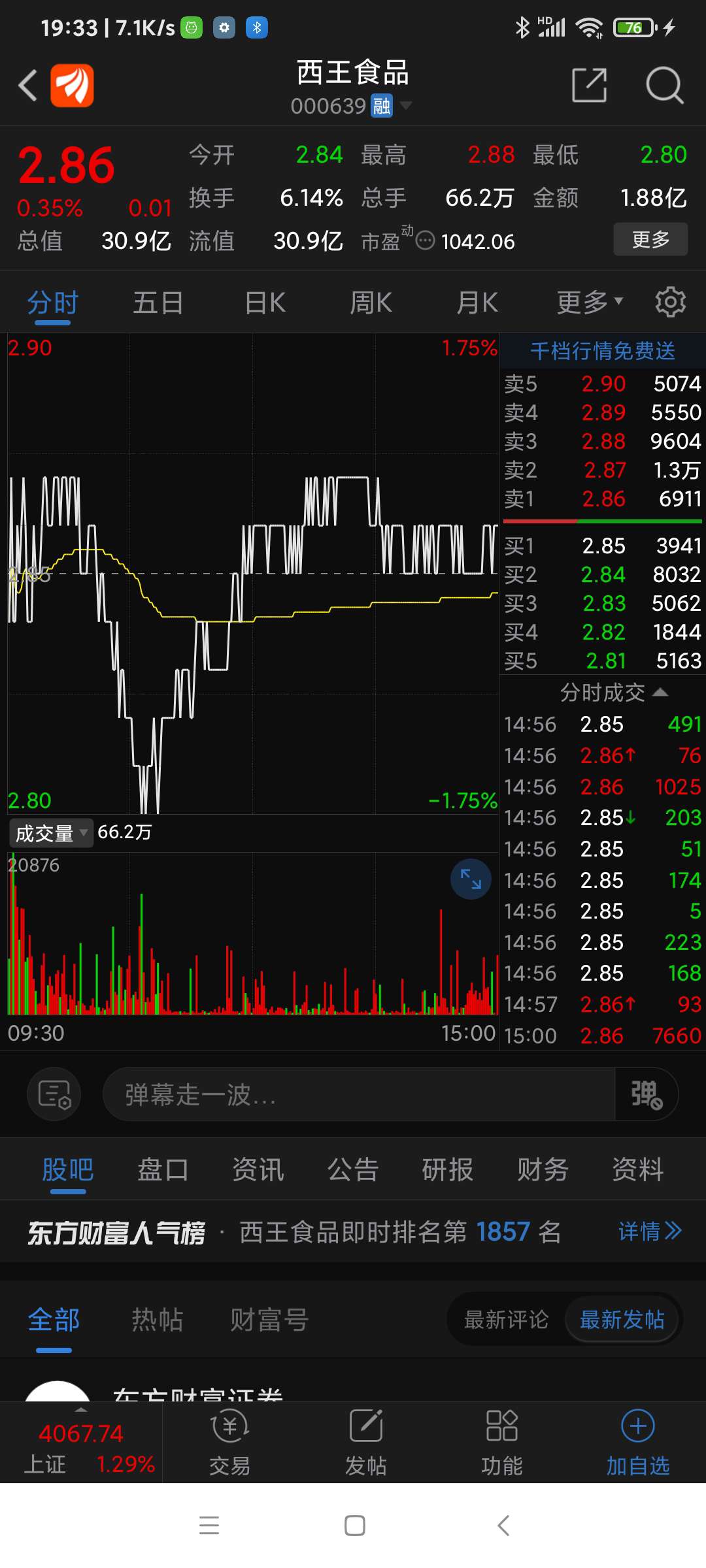Tap 买5 order row at 2.81
This screenshot has height=1568, width=706.
point(602,661)
